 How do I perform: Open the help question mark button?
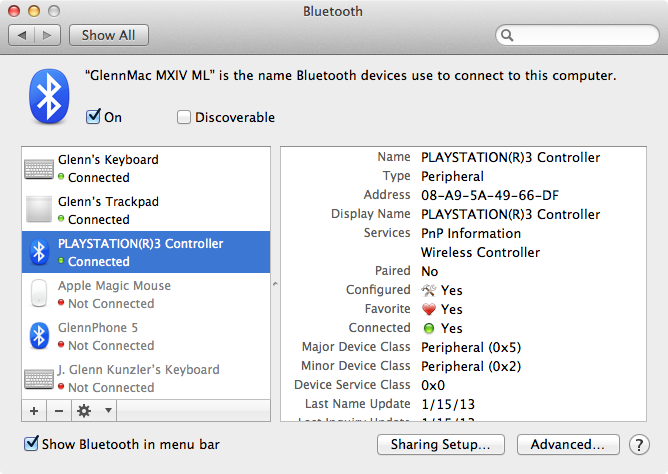click(640, 444)
